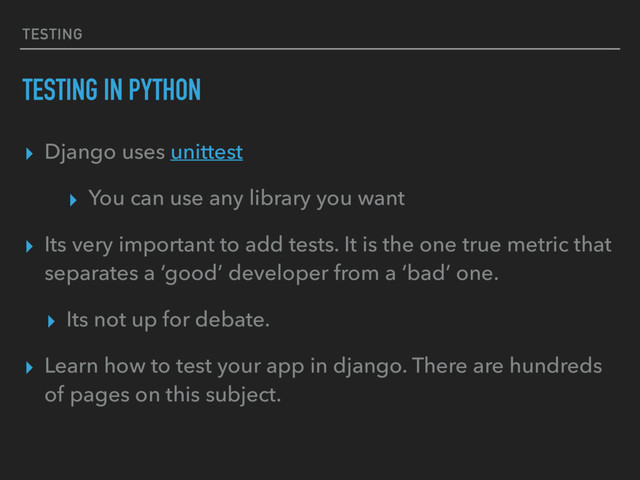640x480 pixels.
Task: Click the bullet arrow beside "Django uses"
Action: coord(28,154)
